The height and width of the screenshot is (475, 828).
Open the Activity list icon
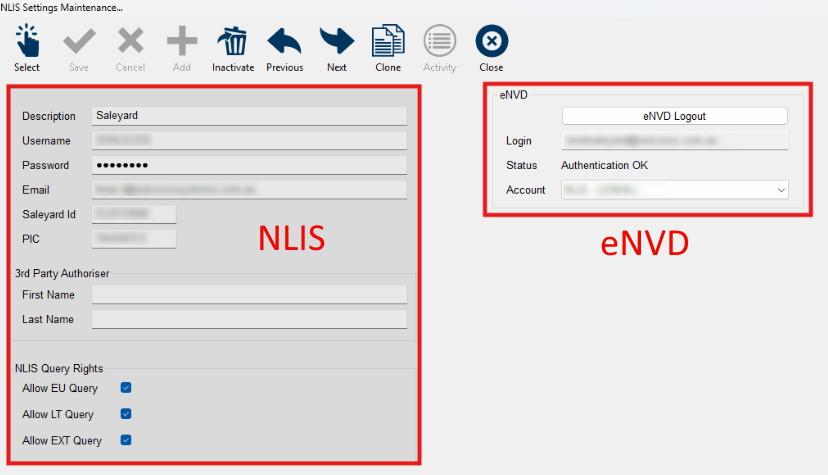pos(440,42)
